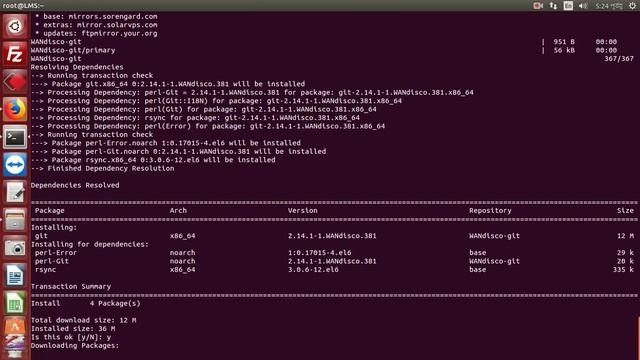Viewport: 640px width, 360px height.
Task: Open the text editor dock icon
Action: tap(15, 192)
